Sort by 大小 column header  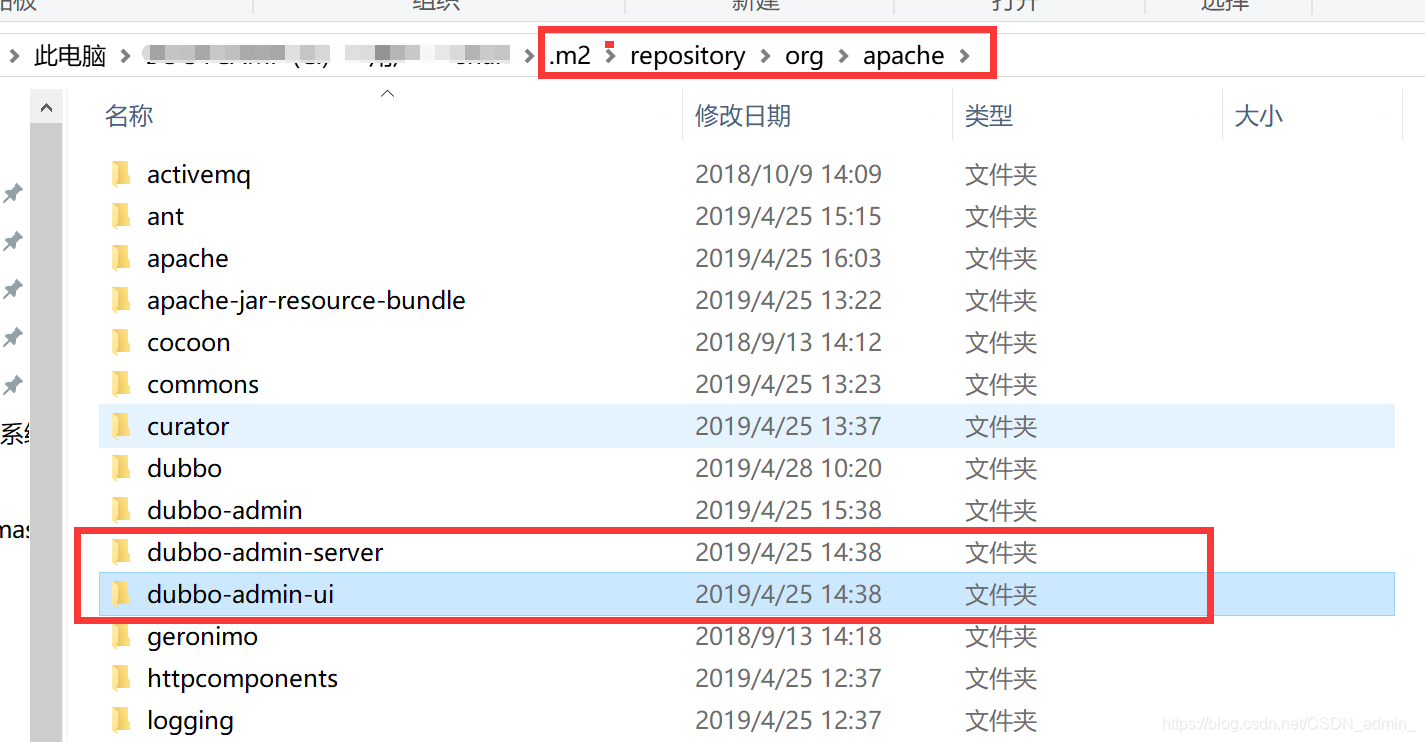tap(1259, 116)
